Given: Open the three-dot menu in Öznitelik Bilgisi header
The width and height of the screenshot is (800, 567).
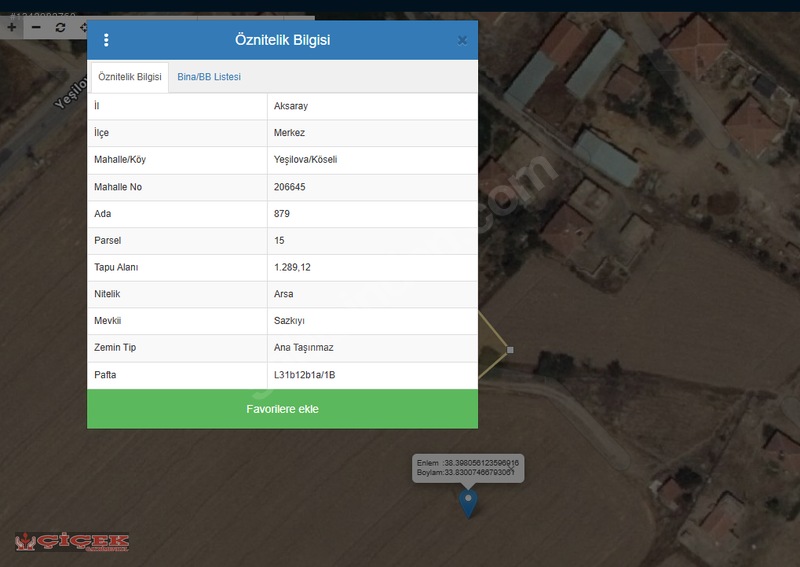Looking at the screenshot, I should 106,40.
